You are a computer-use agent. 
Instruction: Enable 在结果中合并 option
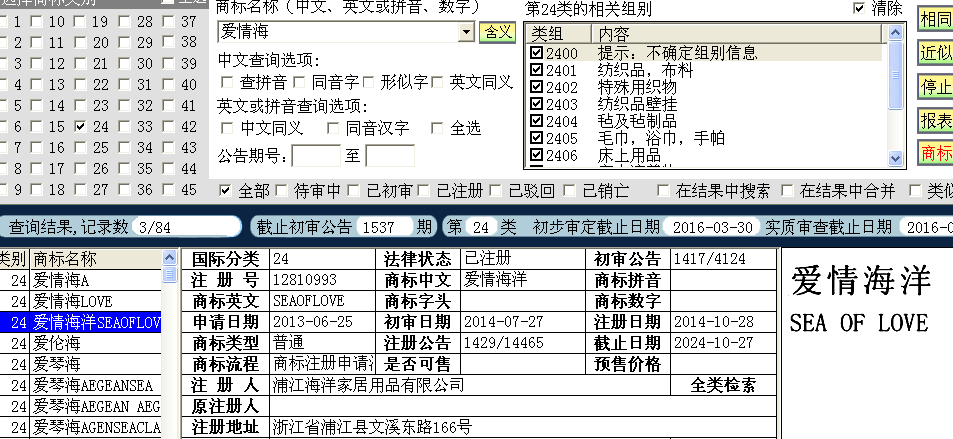coord(787,191)
